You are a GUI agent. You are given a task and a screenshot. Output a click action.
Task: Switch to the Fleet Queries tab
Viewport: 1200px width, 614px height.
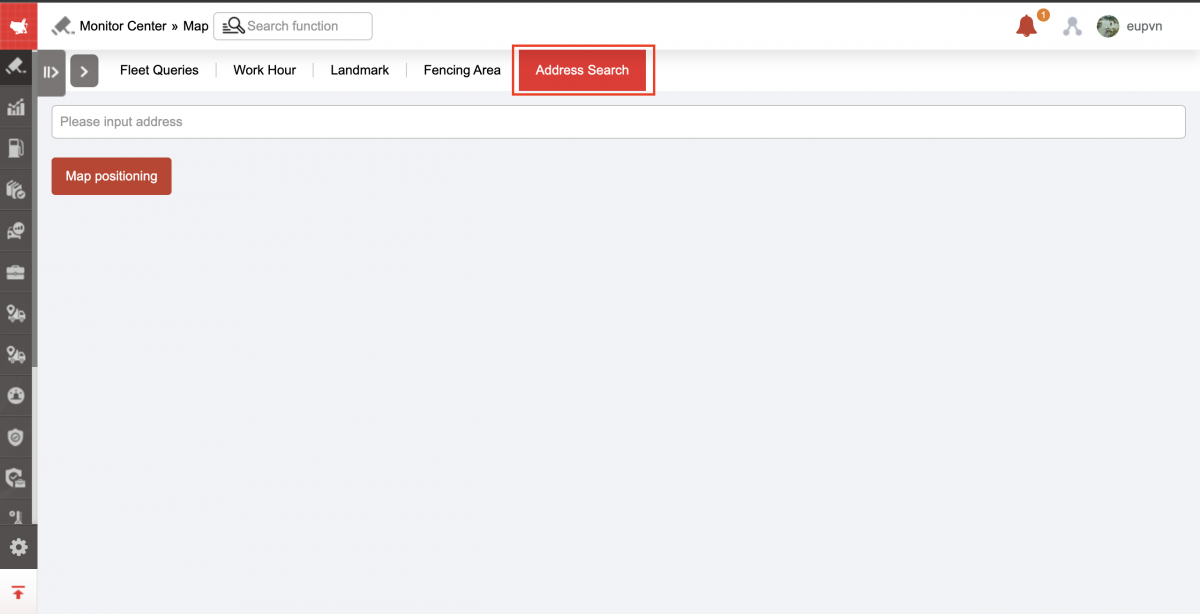159,70
